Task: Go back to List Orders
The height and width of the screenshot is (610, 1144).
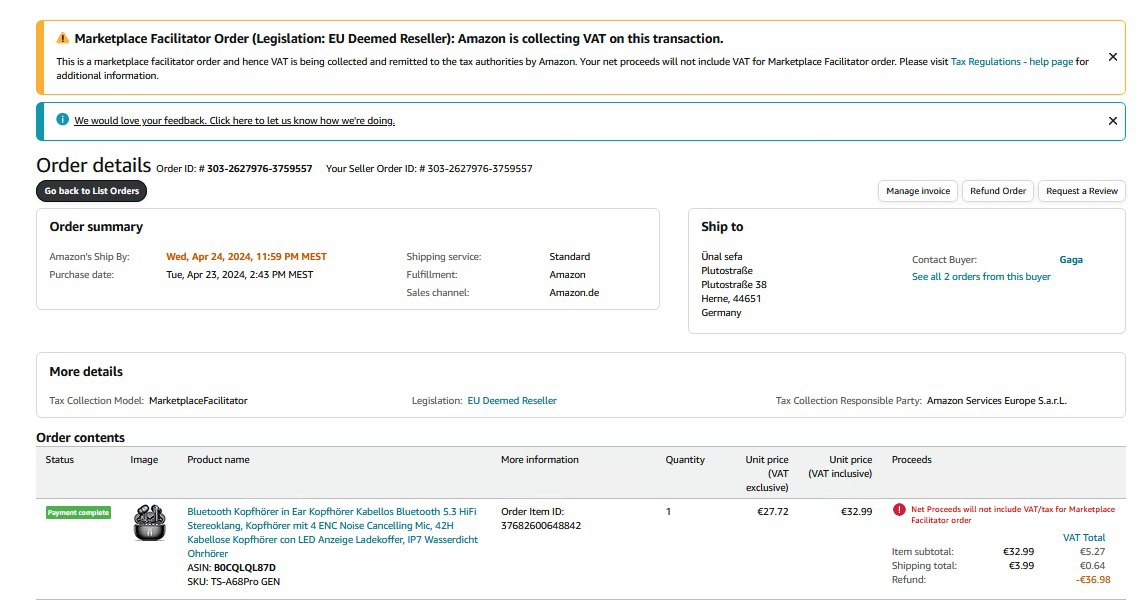Action: pyautogui.click(x=92, y=191)
